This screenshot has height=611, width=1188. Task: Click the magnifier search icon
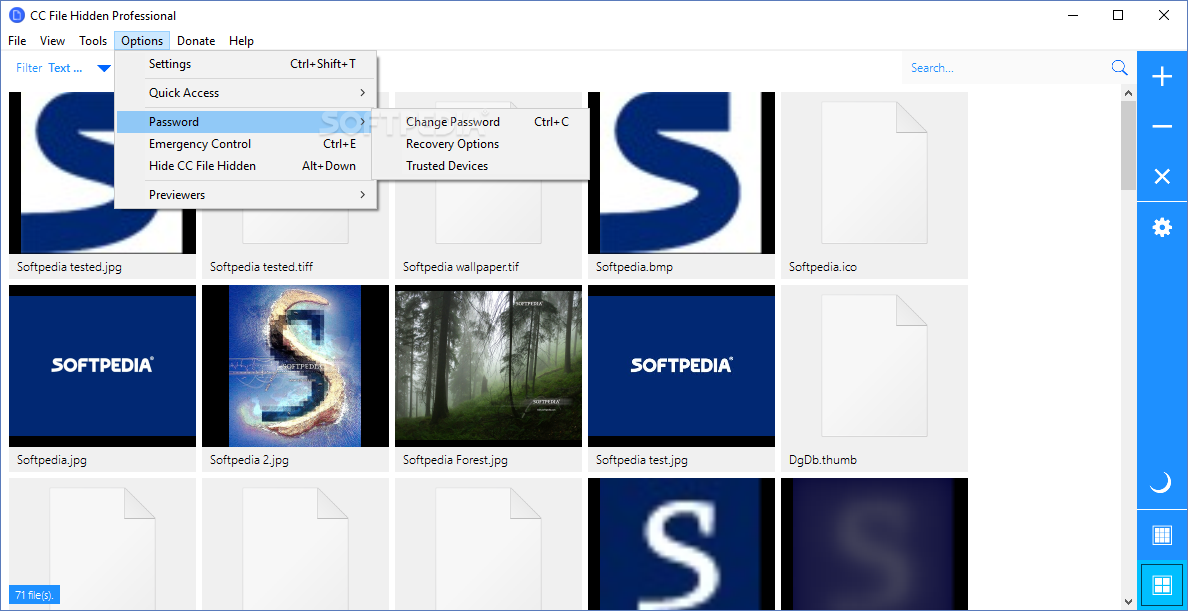coord(1119,67)
